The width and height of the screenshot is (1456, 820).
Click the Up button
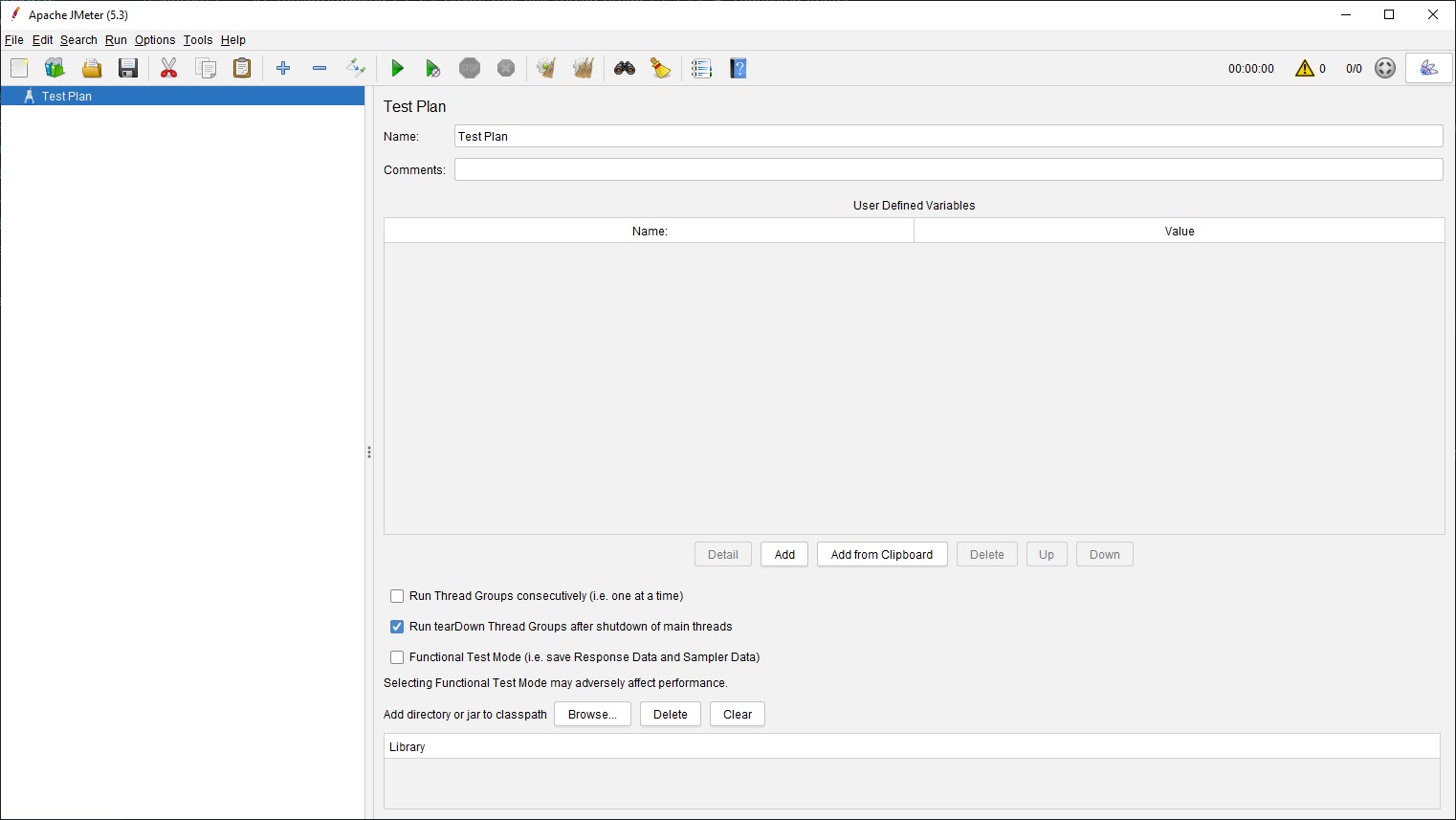(1047, 555)
